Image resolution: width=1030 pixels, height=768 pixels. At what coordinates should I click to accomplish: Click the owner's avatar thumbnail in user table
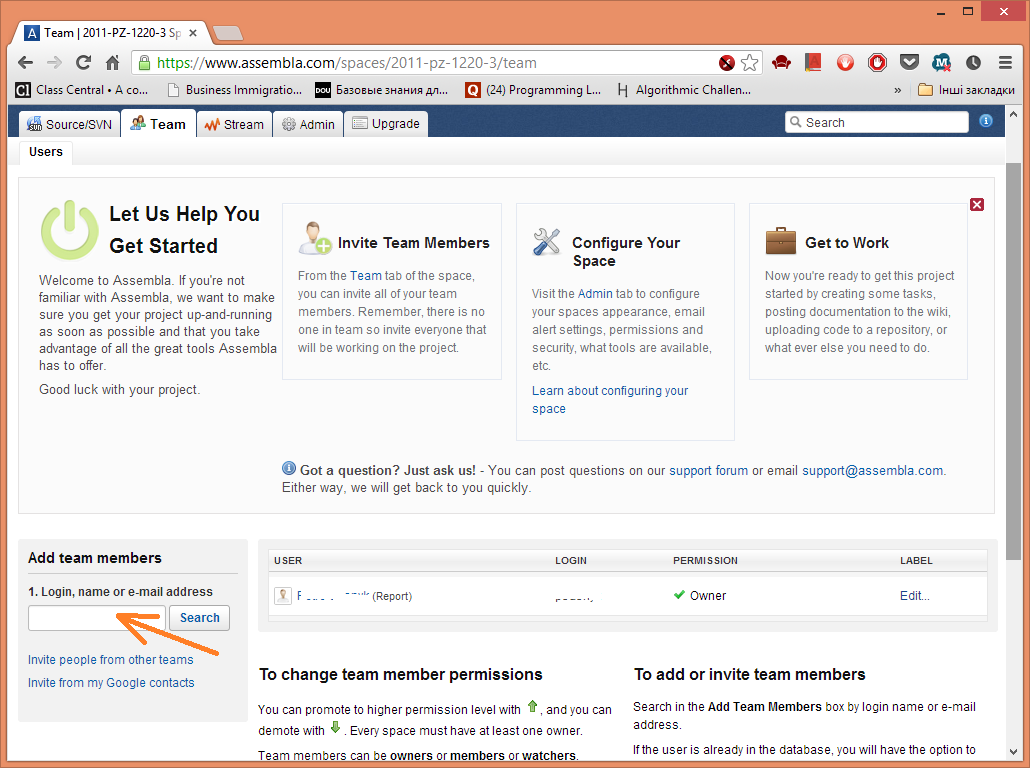point(282,596)
